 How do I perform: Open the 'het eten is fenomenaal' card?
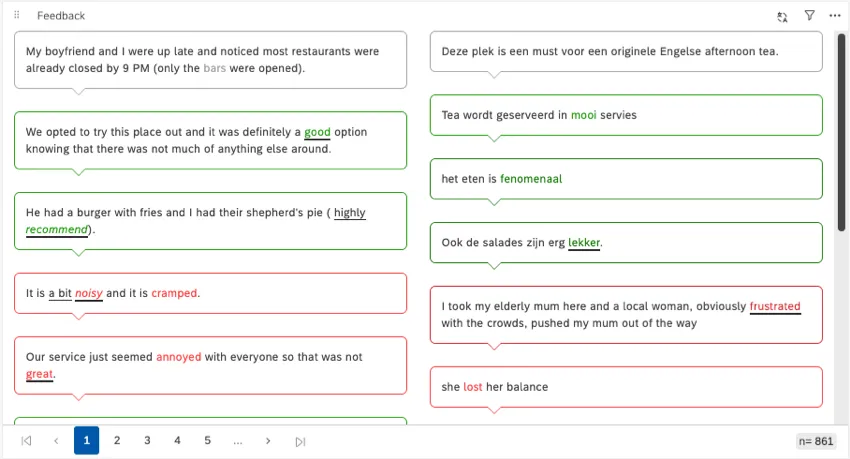(x=625, y=179)
